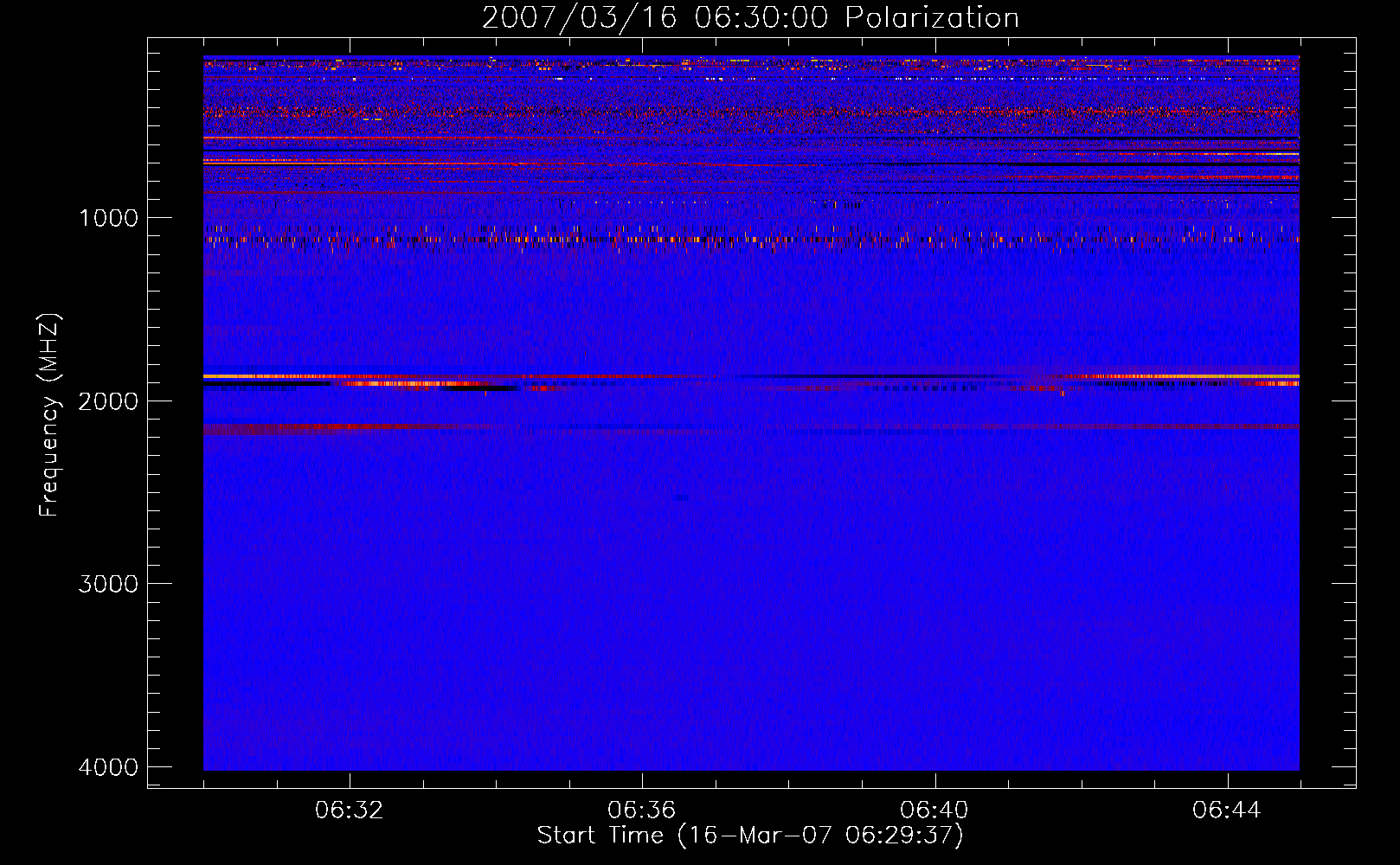The height and width of the screenshot is (865, 1400).
Task: Click the 'Start Time (16-Mar-07 06:29:37)' label
Action: (750, 836)
